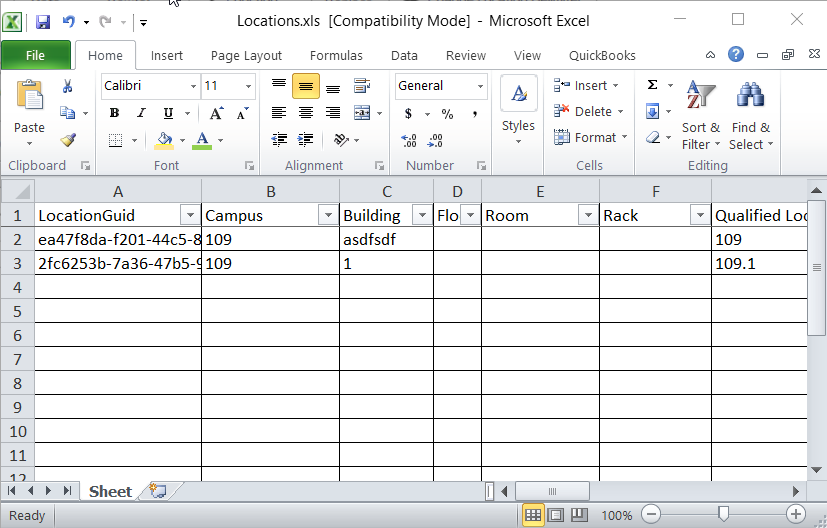Image resolution: width=827 pixels, height=528 pixels.
Task: Open Microsoft Excel Help question mark
Action: tap(736, 54)
